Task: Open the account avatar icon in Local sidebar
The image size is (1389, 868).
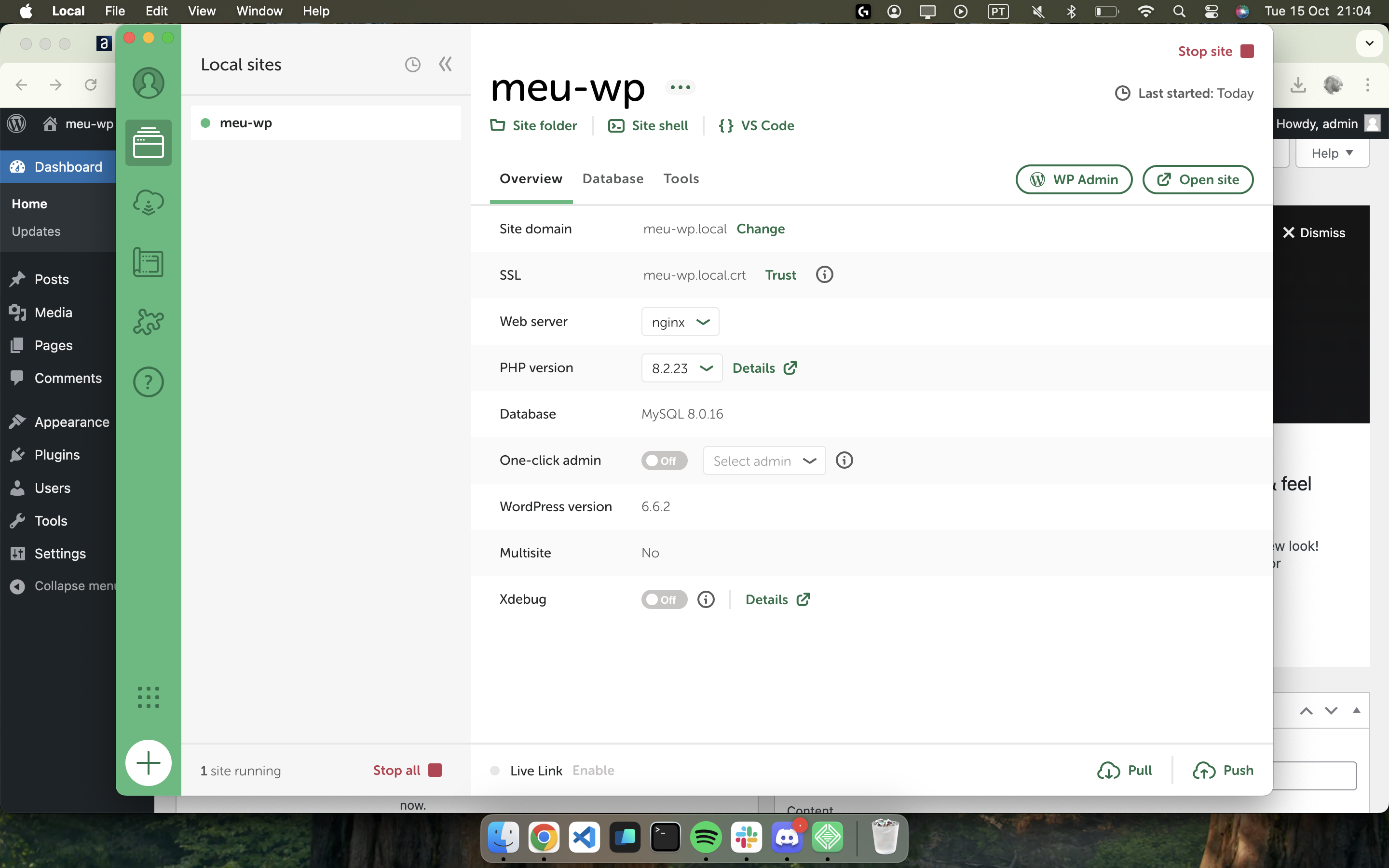Action: (148, 83)
